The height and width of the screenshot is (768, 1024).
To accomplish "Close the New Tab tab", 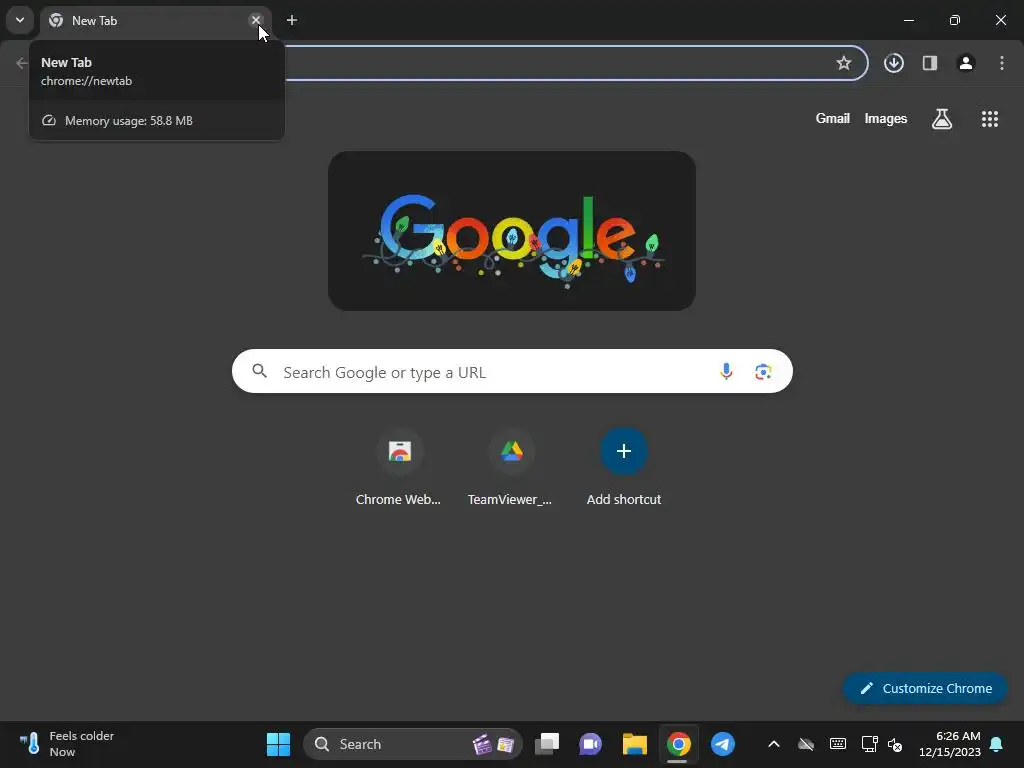I will (256, 20).
